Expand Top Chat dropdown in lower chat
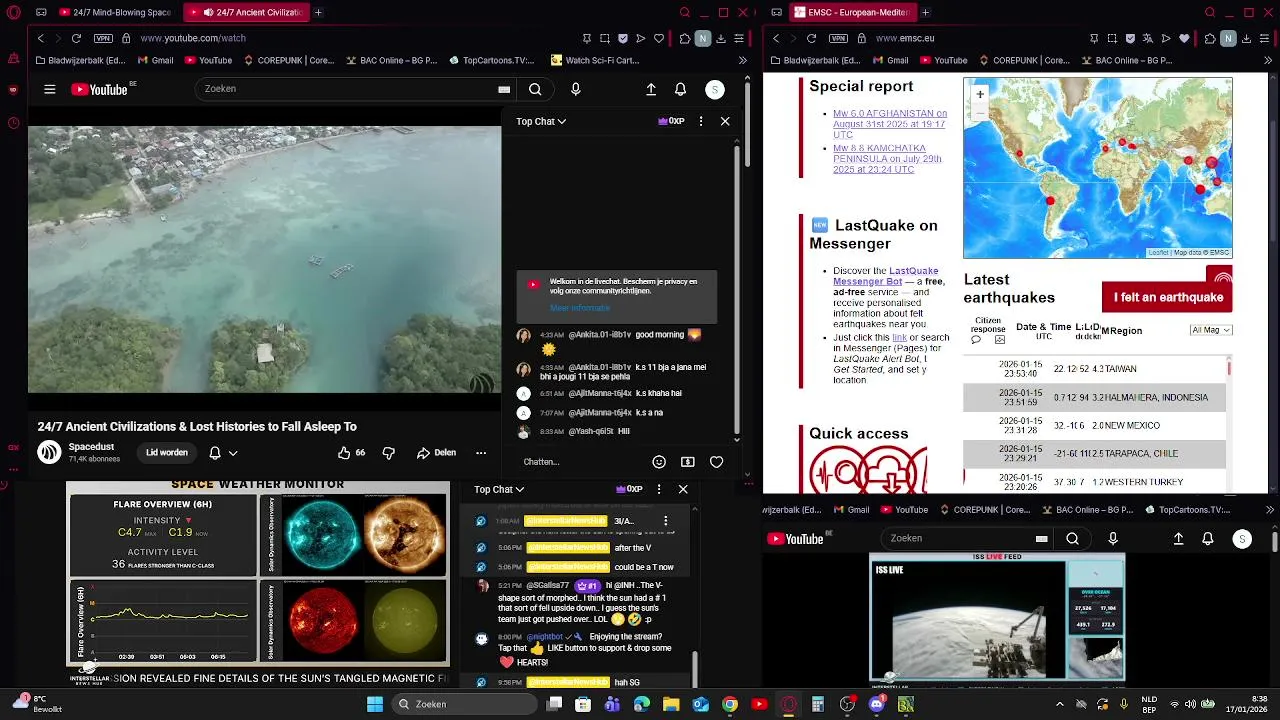 [x=499, y=489]
